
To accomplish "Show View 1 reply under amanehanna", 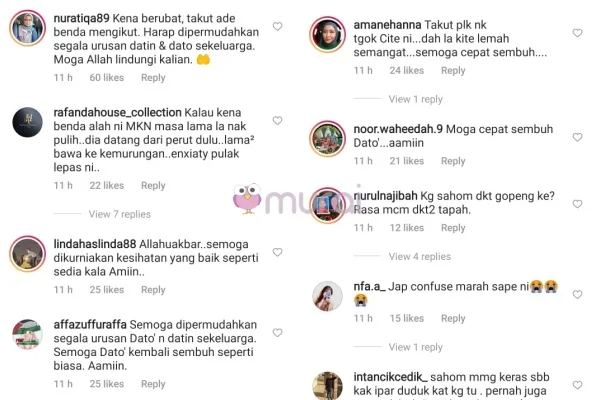I will click(x=416, y=99).
